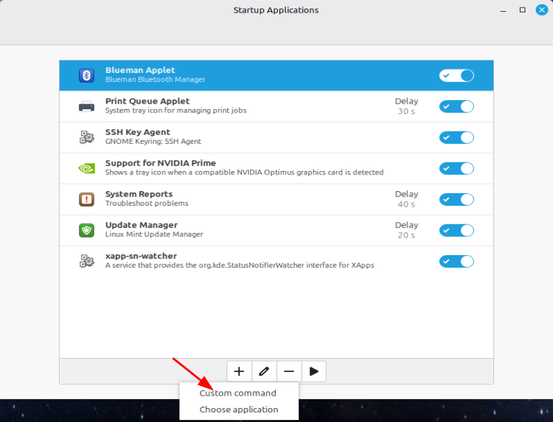The height and width of the screenshot is (422, 553).
Task: Close the Startup Applications window
Action: click(542, 10)
